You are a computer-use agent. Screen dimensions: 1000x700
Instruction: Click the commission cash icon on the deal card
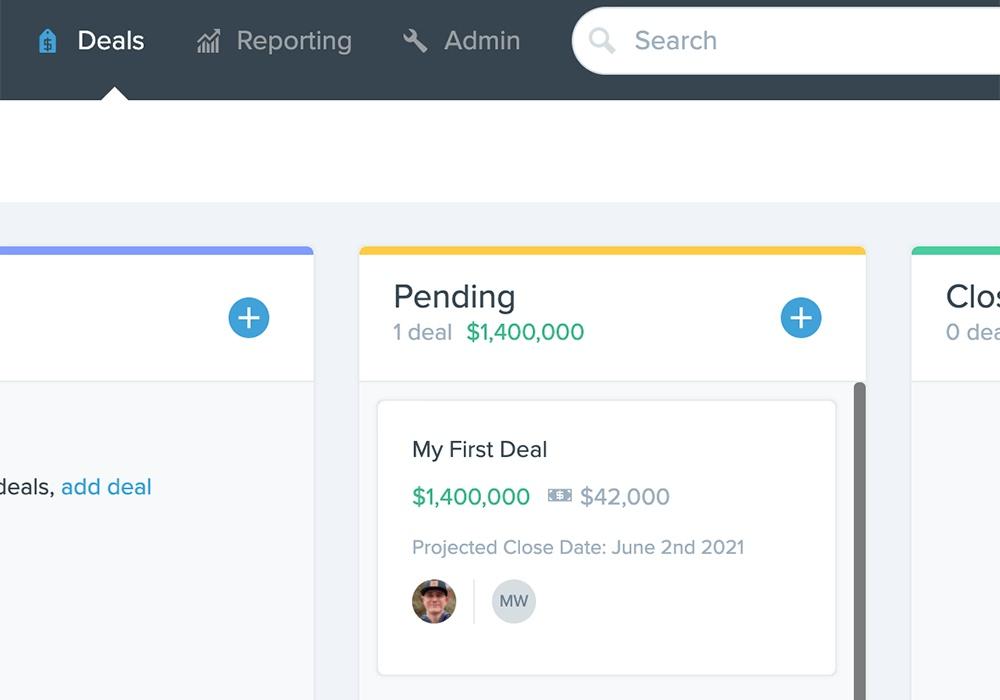click(x=560, y=495)
